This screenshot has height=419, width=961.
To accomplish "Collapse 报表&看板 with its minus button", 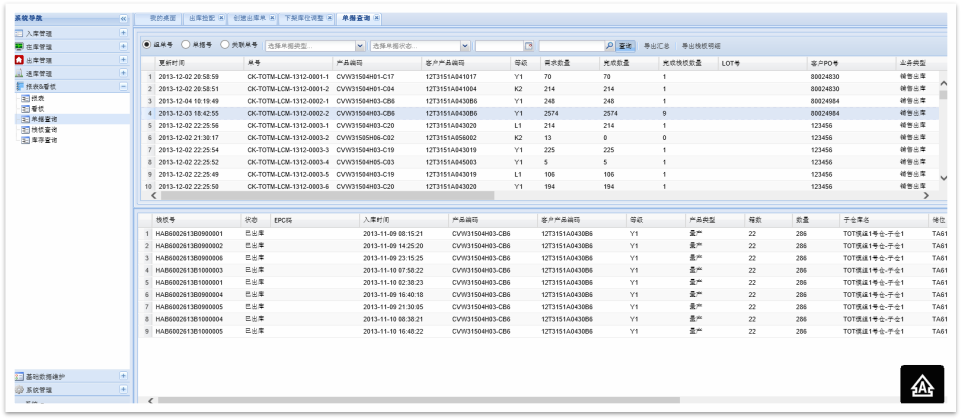I will tap(123, 87).
